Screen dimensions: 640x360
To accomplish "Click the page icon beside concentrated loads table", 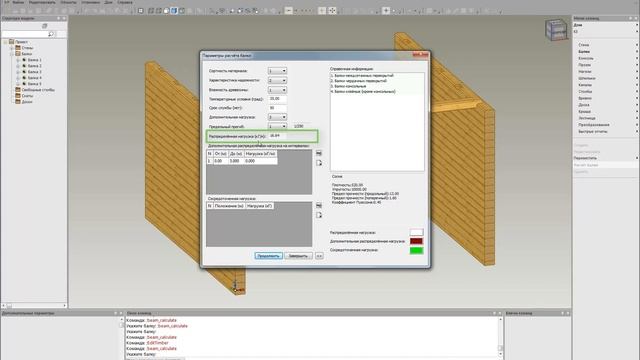I will click(319, 215).
